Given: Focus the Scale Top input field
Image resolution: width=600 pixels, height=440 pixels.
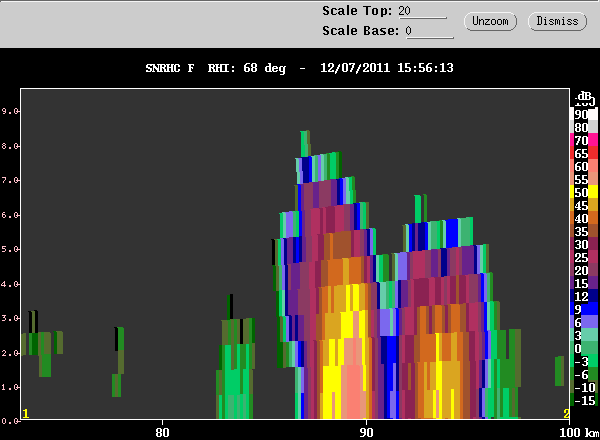Looking at the screenshot, I should (x=422, y=11).
